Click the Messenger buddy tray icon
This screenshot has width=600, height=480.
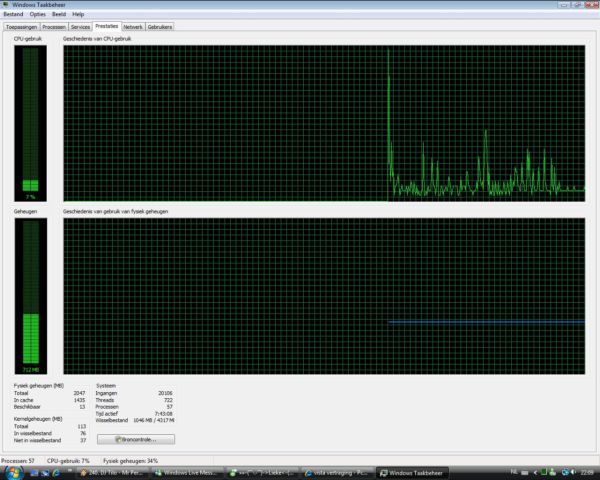[553, 472]
